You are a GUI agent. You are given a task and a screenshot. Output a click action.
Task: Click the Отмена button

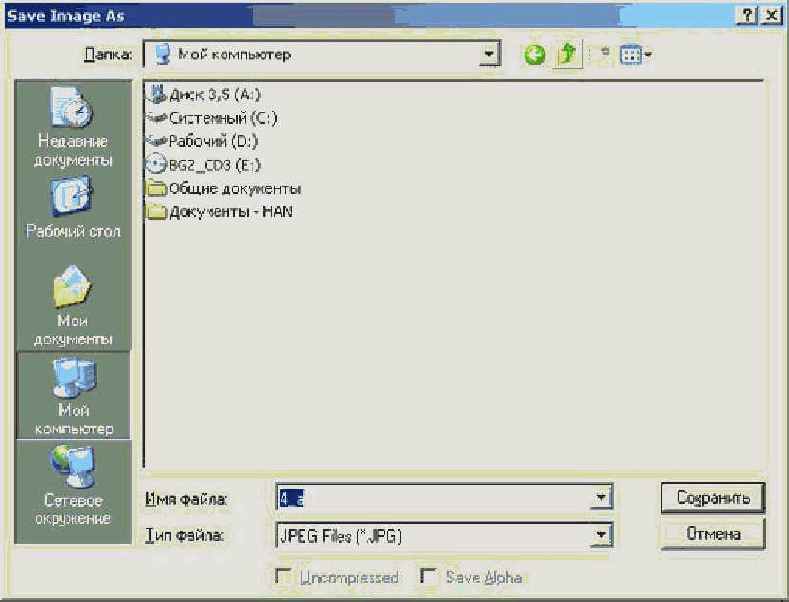coord(713,534)
